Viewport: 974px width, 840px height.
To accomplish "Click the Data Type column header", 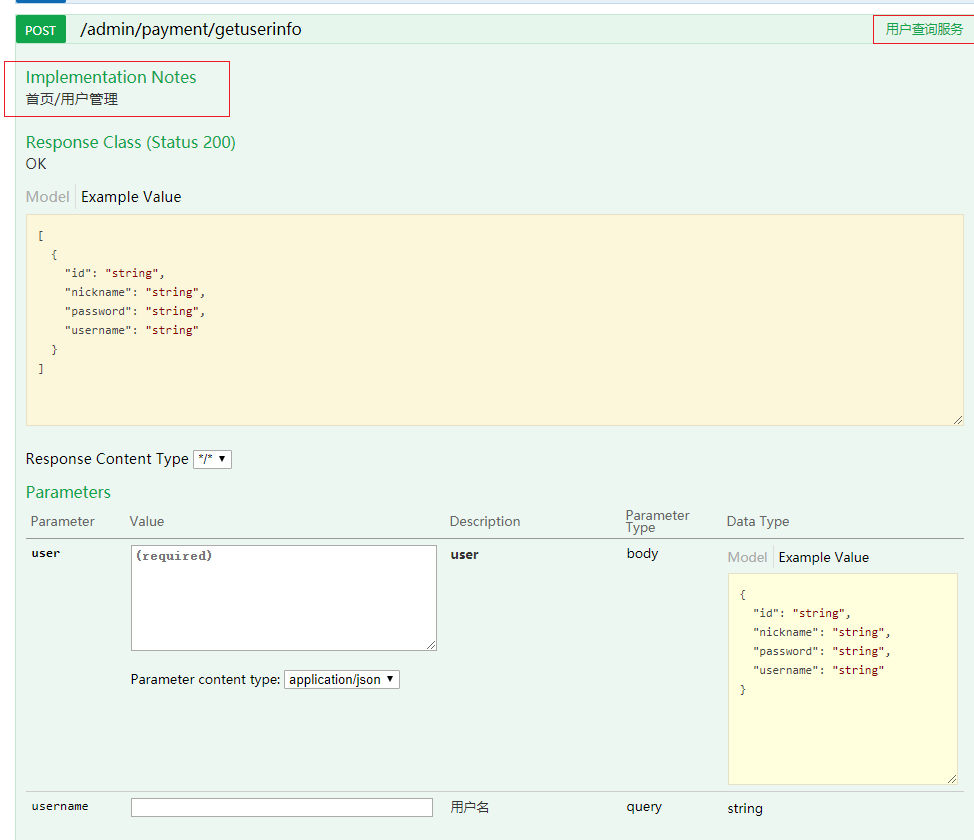I will [x=758, y=521].
